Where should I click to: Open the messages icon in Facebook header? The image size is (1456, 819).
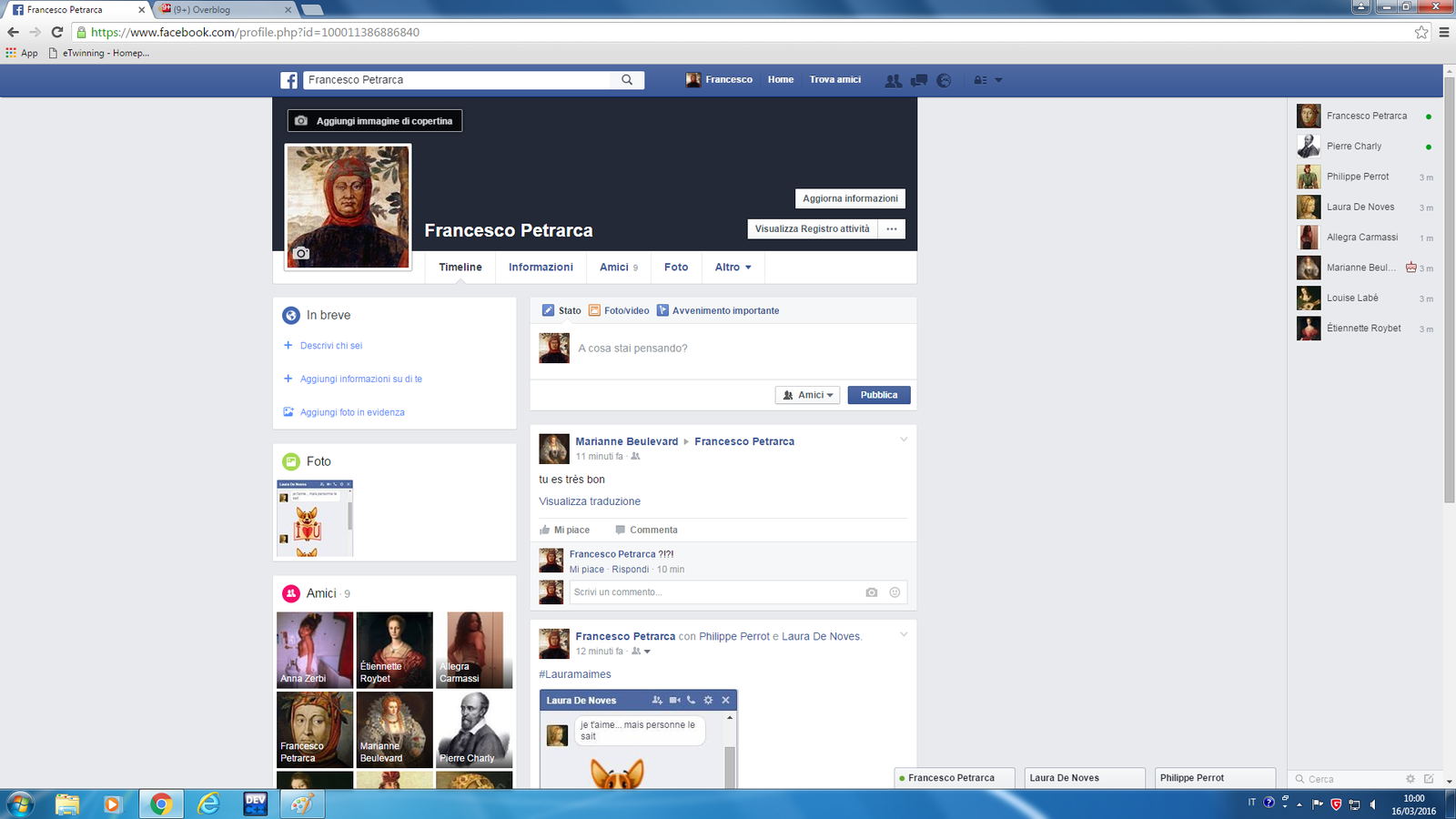(x=919, y=80)
